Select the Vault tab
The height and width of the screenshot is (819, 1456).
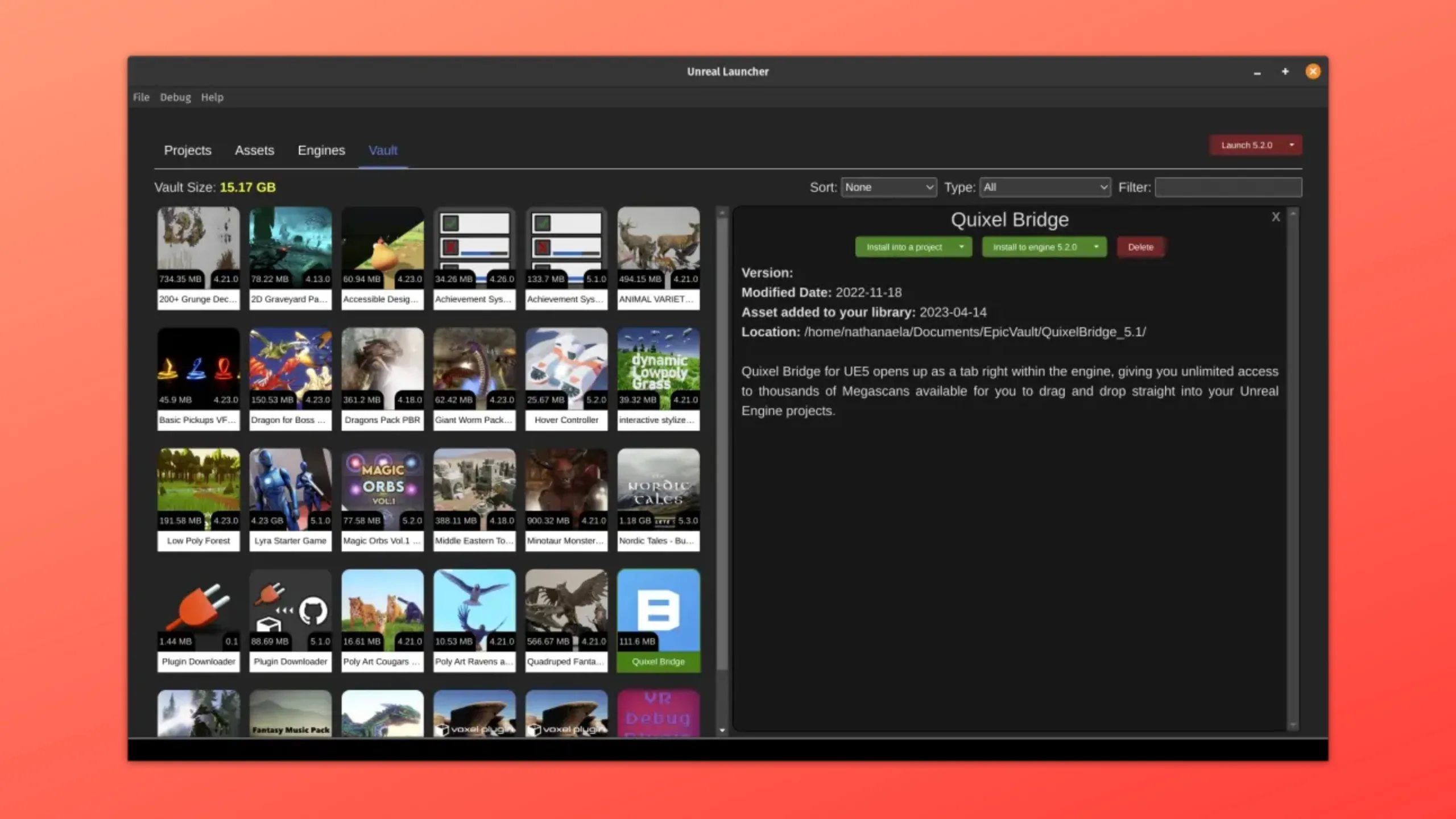[383, 150]
